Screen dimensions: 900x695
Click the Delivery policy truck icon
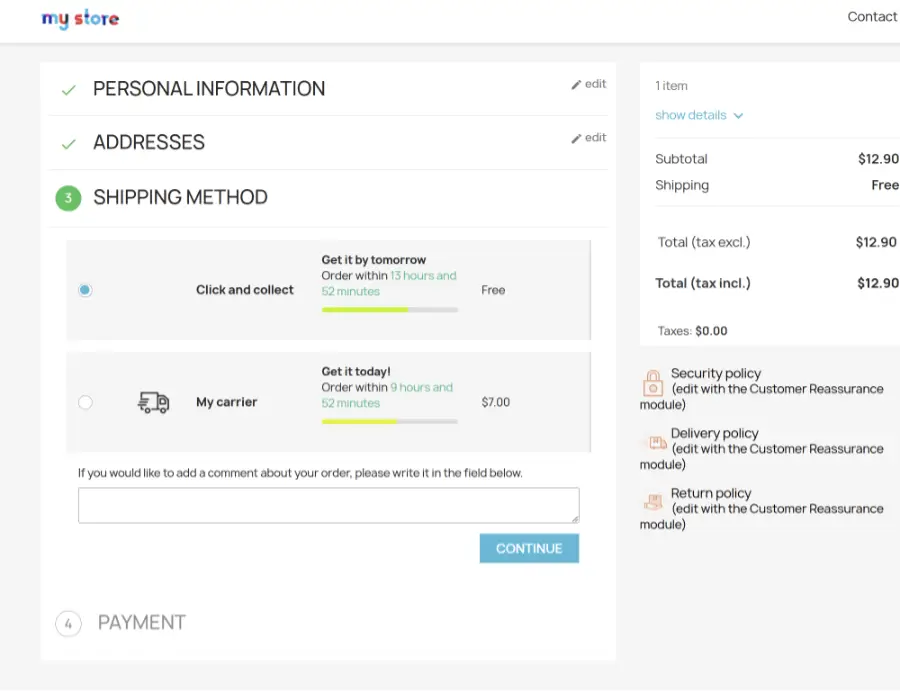pyautogui.click(x=654, y=444)
